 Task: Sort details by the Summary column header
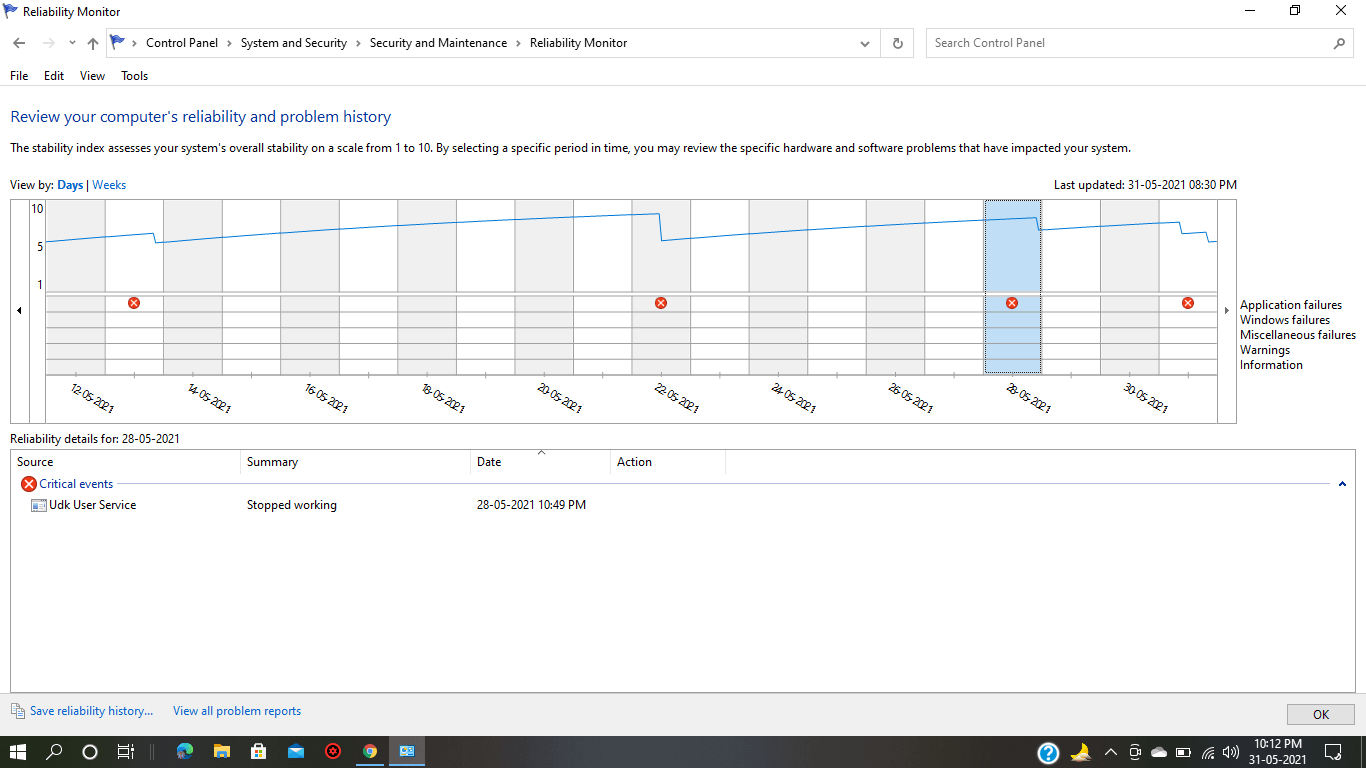(x=355, y=462)
